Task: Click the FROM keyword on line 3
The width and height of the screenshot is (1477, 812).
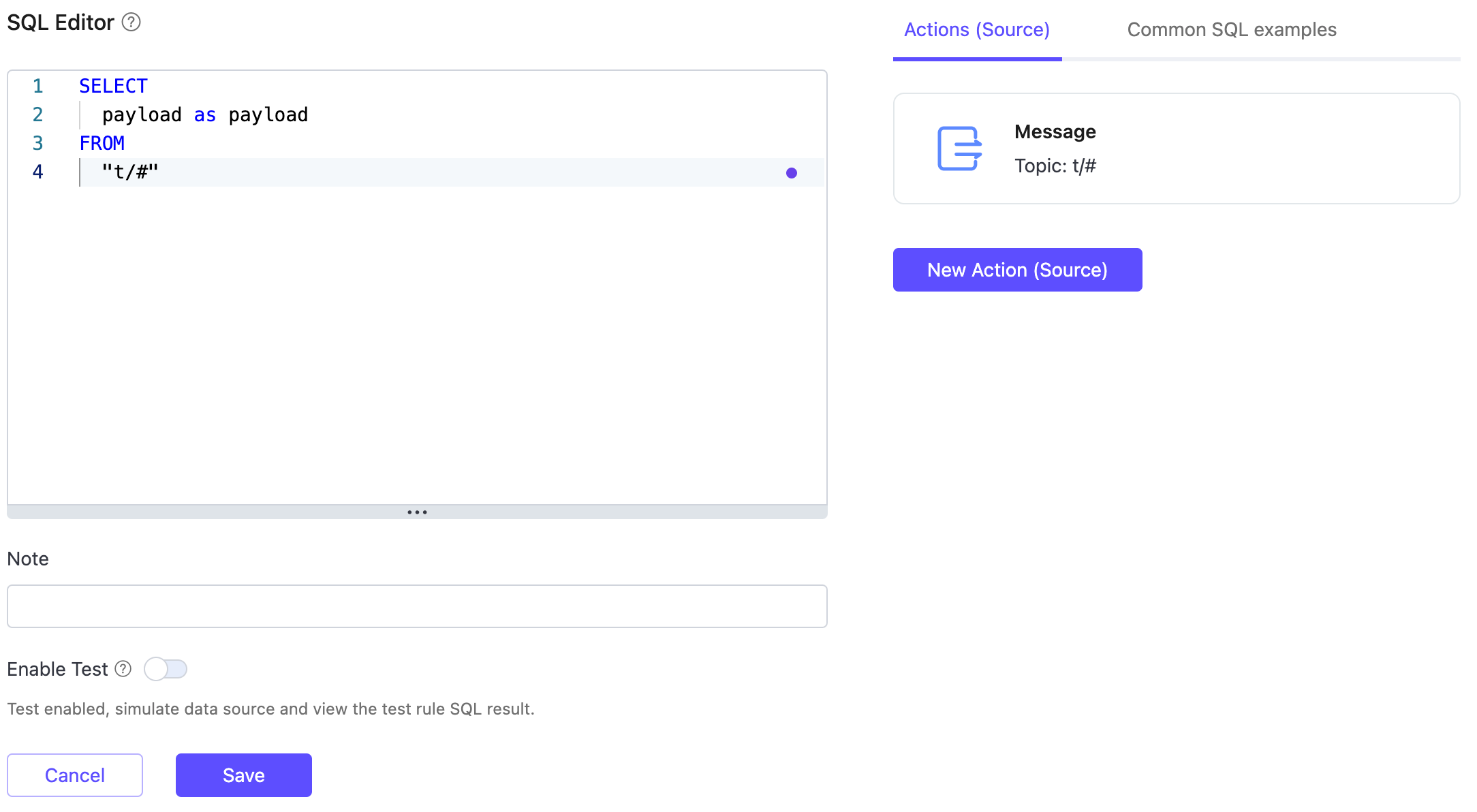Action: (x=102, y=143)
